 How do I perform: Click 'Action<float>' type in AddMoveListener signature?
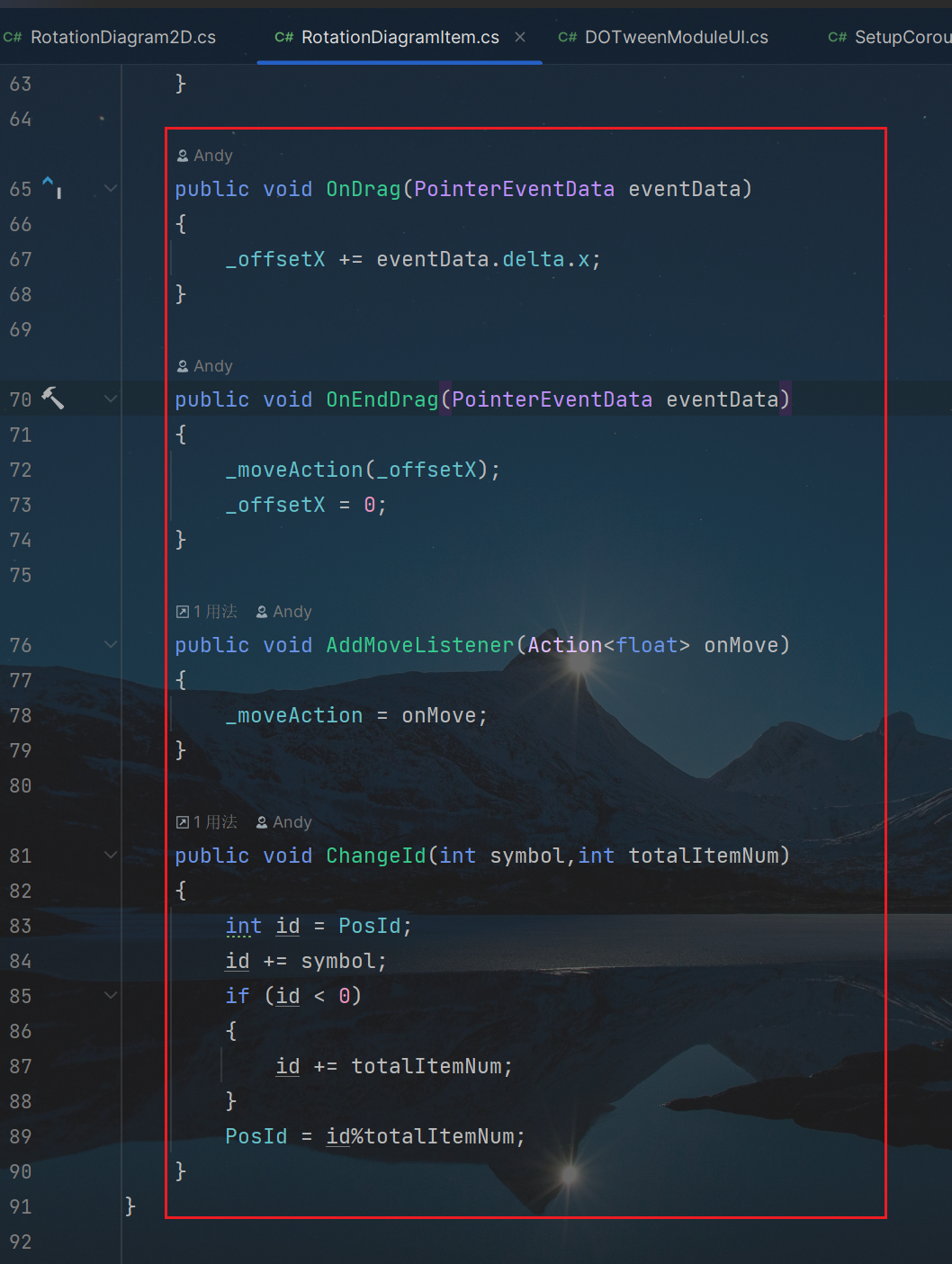[x=609, y=645]
